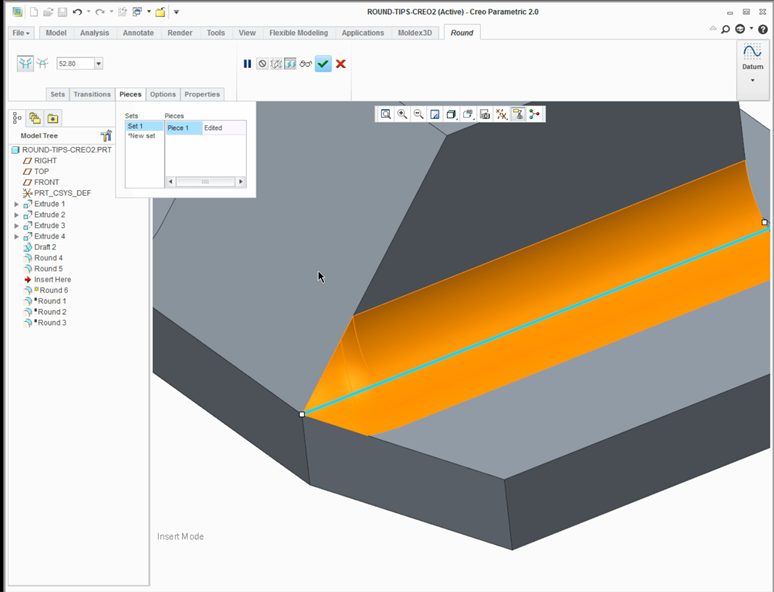Open the Properties panel tab
This screenshot has height=592, width=774.
(202, 94)
